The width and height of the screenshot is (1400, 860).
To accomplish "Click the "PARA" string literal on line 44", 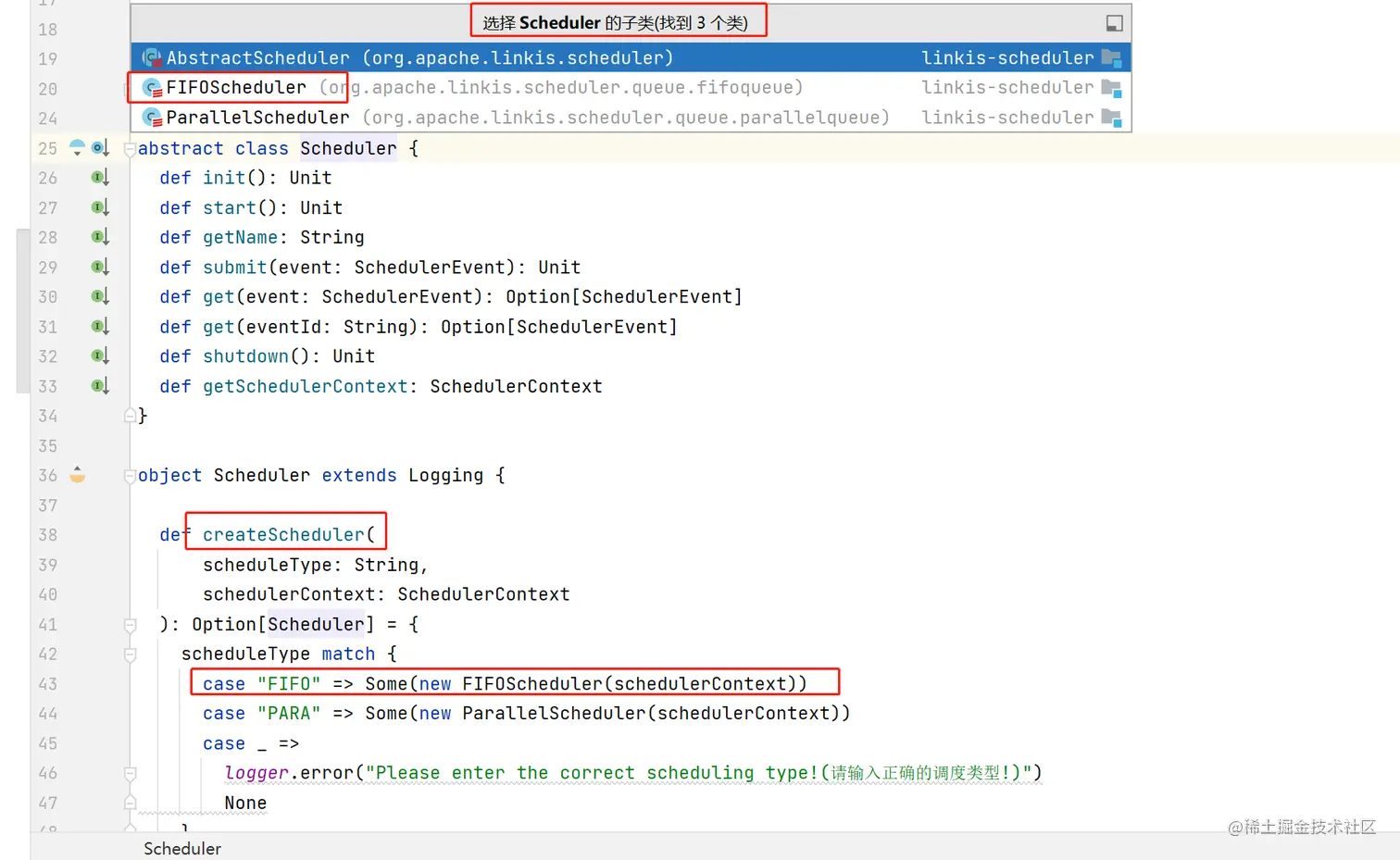I will pyautogui.click(x=289, y=713).
